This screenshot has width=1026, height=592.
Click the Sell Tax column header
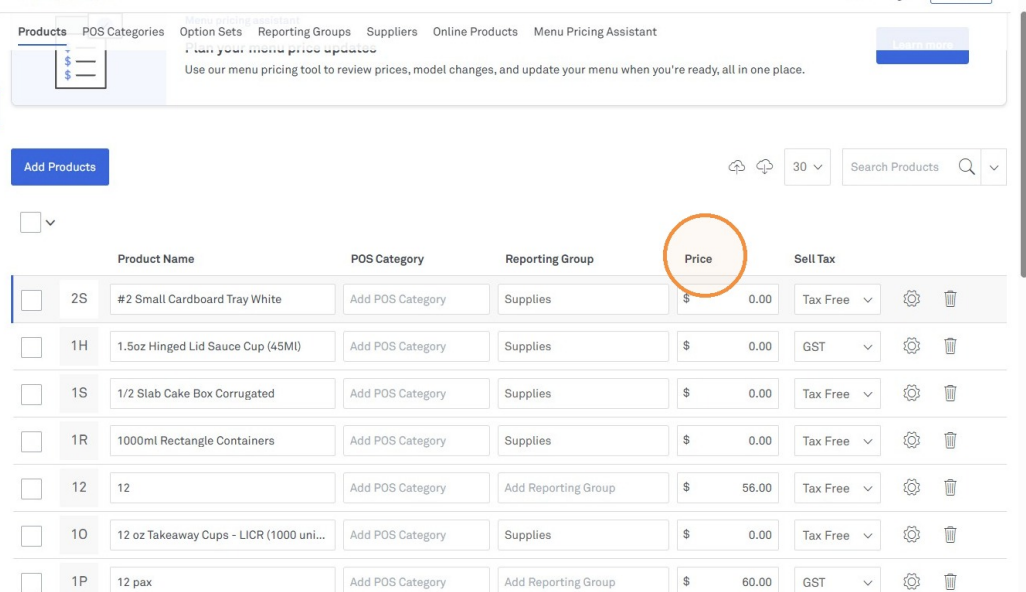click(x=815, y=259)
